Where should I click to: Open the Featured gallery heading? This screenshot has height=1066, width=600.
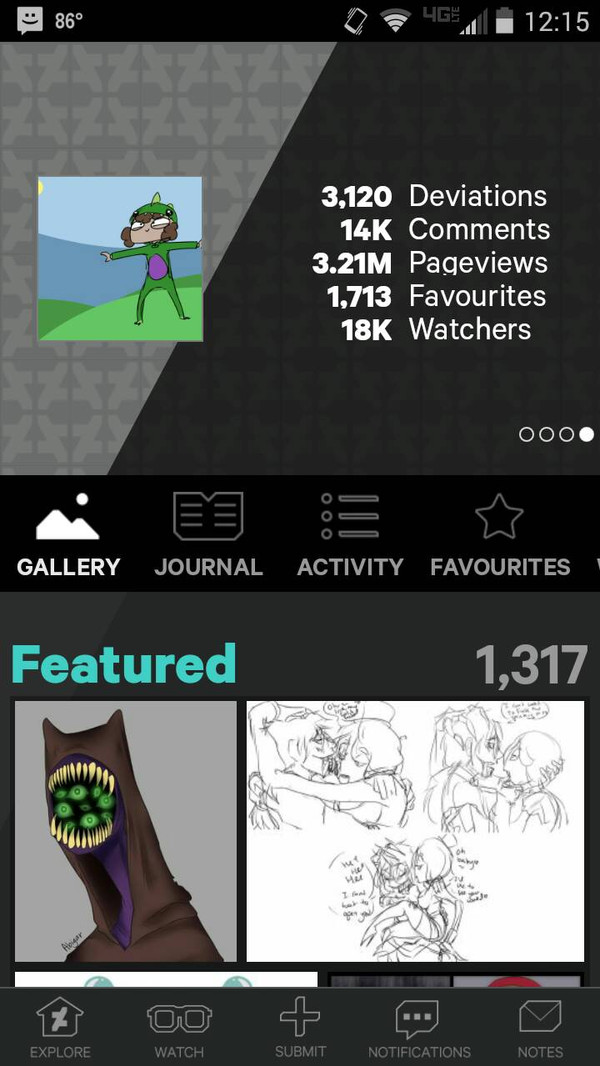tap(124, 664)
